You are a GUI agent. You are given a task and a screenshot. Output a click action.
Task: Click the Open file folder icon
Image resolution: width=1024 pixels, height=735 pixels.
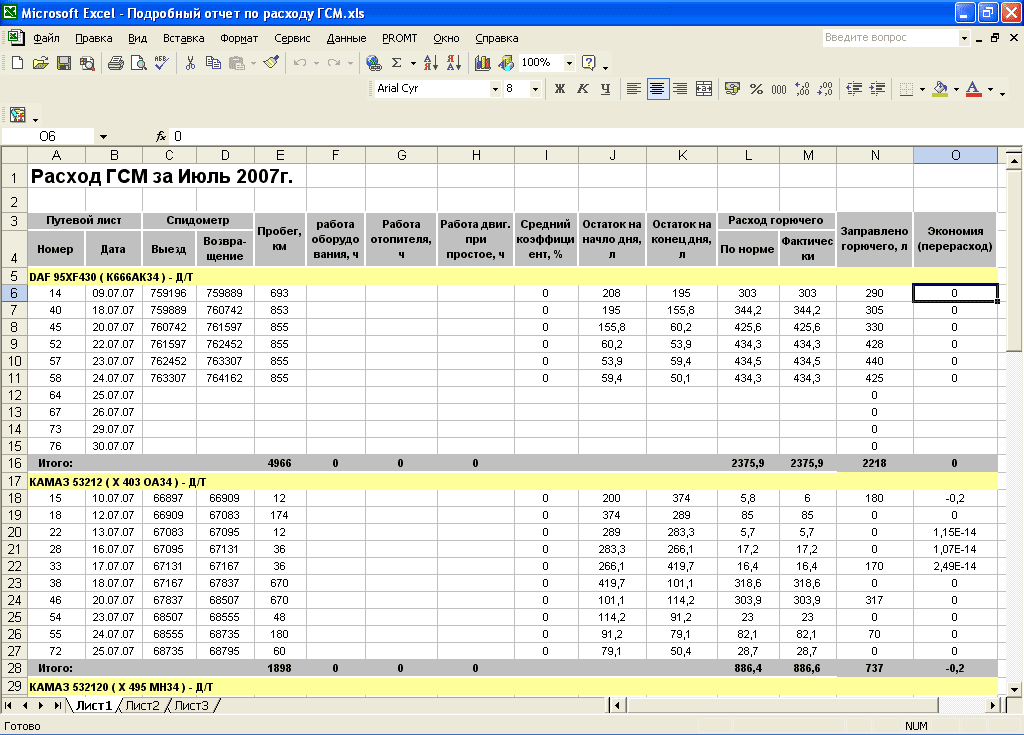click(40, 63)
